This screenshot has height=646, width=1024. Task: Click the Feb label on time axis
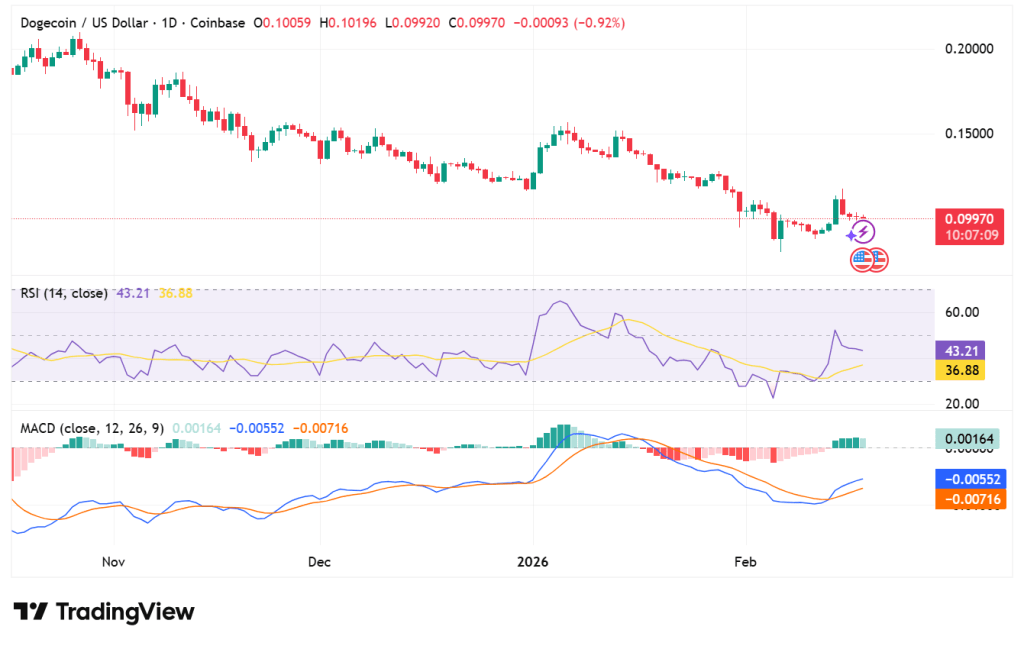pyautogui.click(x=745, y=562)
